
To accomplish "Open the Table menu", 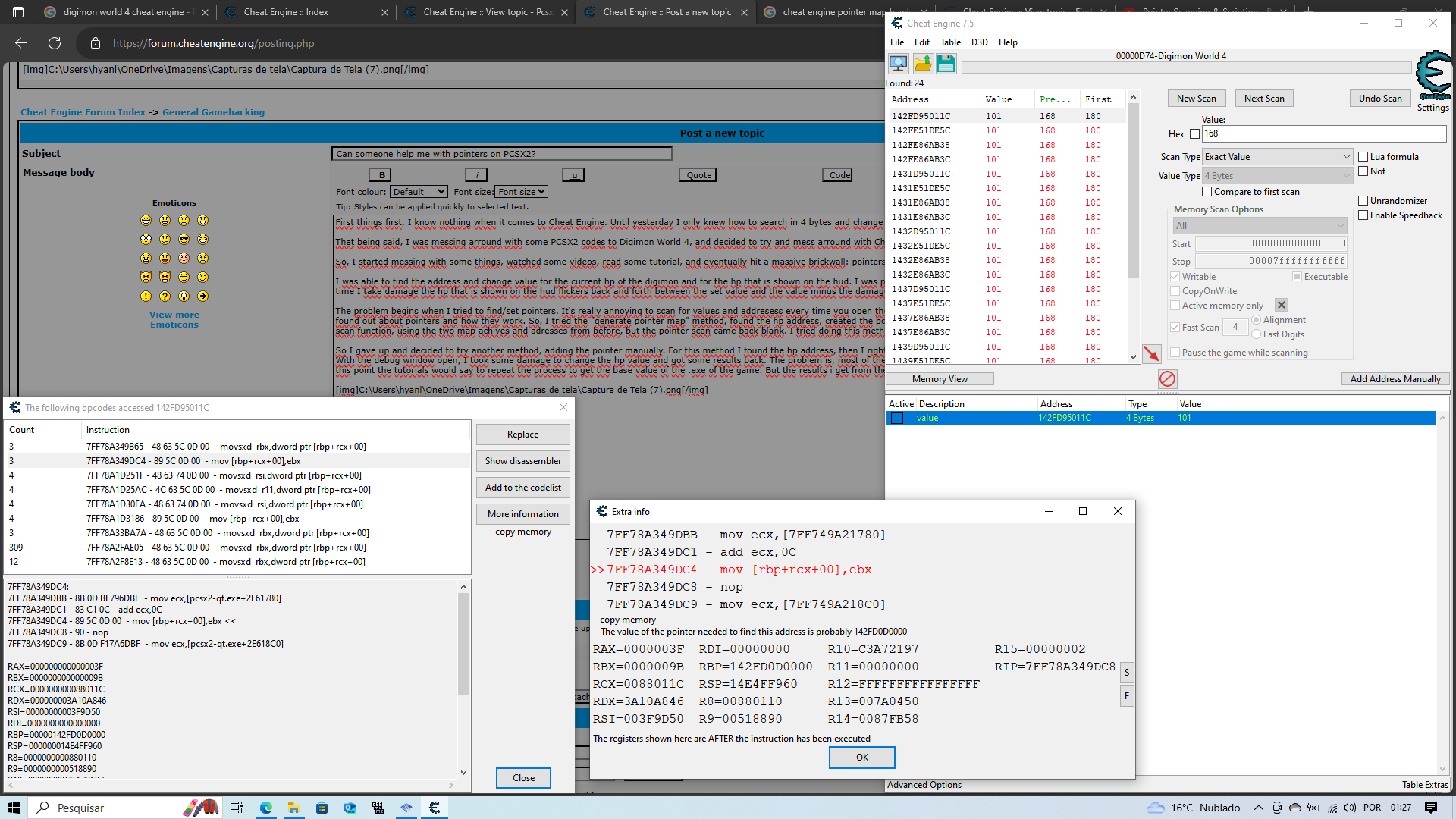I will [950, 42].
